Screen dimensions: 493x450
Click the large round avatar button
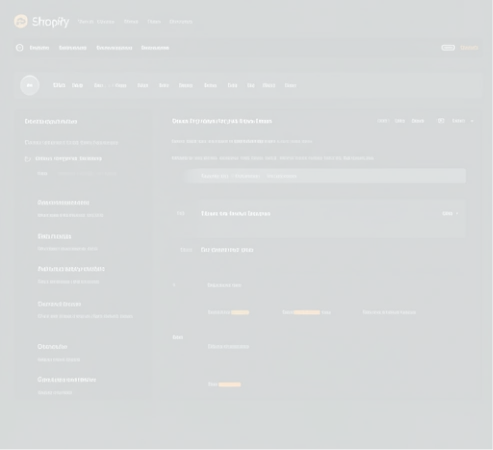click(30, 85)
